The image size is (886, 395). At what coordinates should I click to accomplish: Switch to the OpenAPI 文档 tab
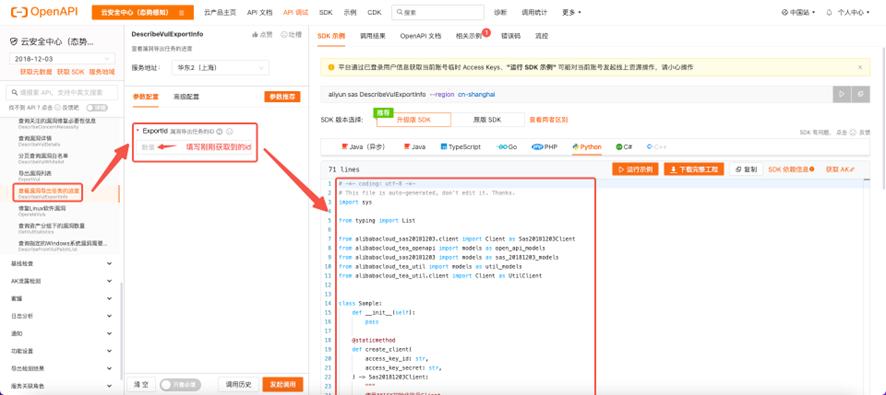[x=420, y=36]
